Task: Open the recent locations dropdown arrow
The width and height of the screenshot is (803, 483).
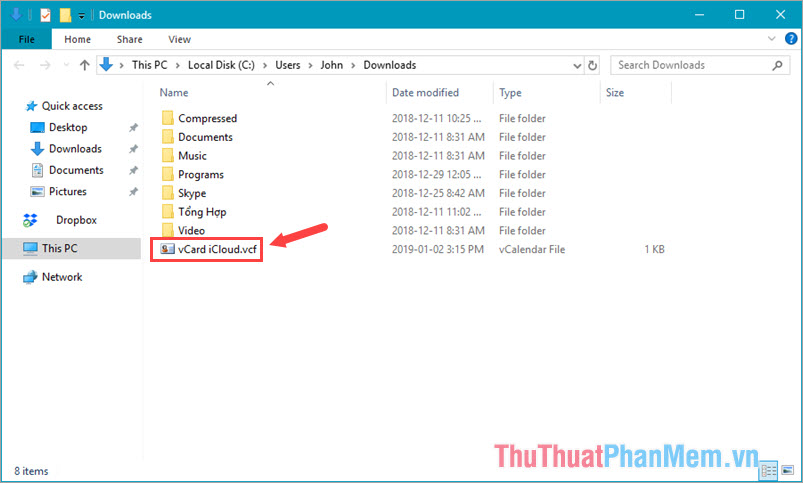Action: pyautogui.click(x=66, y=65)
